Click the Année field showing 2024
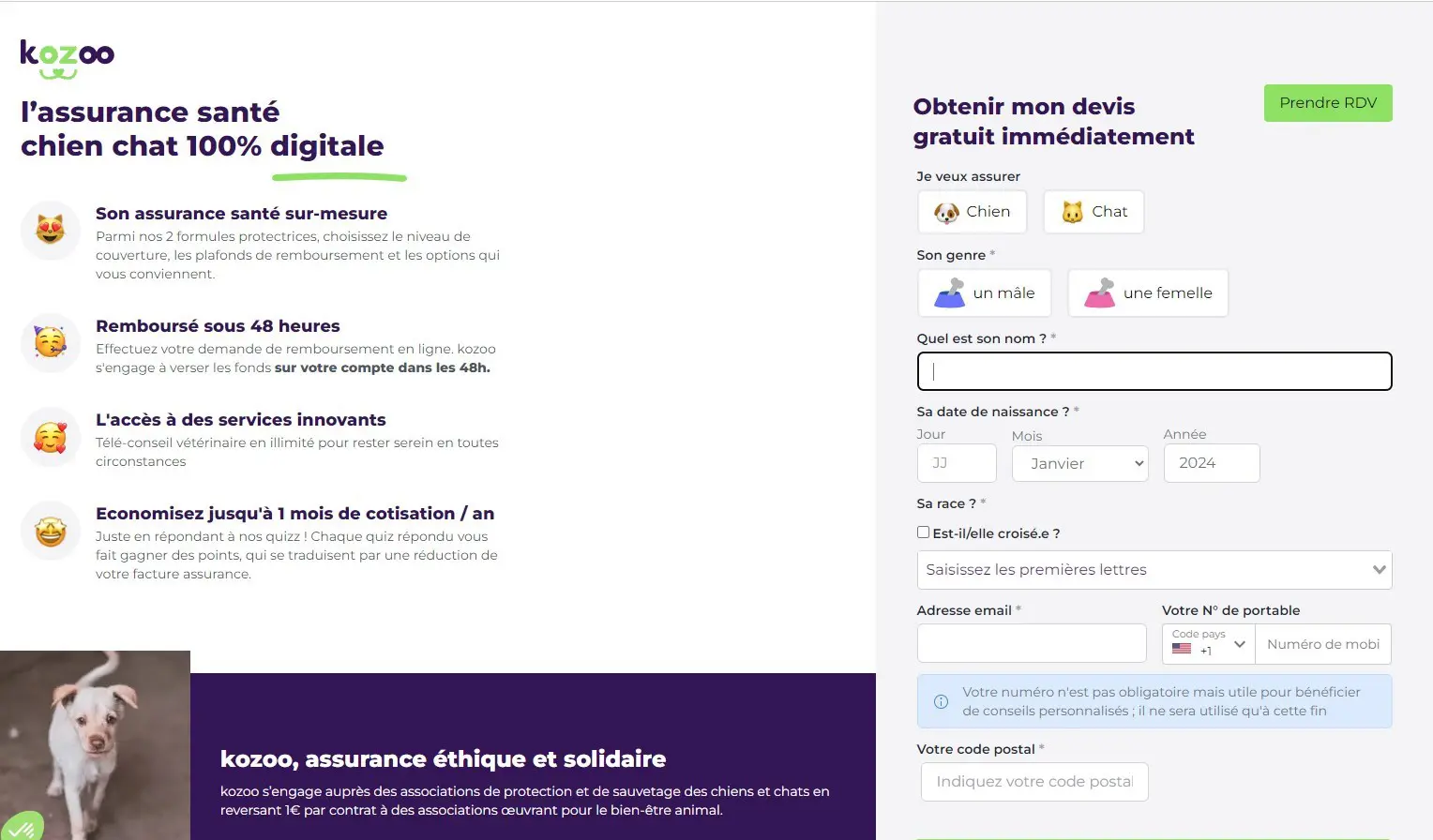This screenshot has height=840, width=1433. click(x=1212, y=463)
